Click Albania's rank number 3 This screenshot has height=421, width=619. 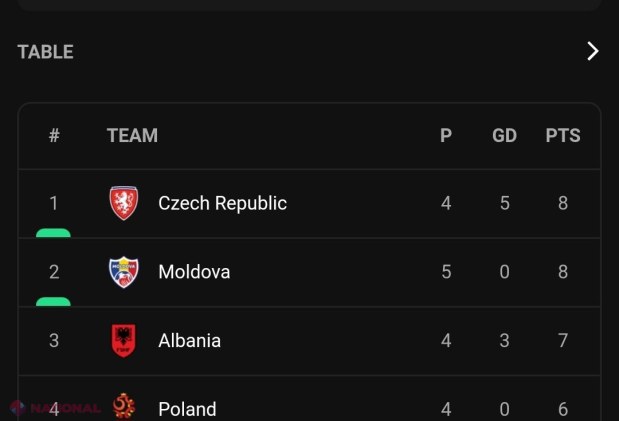click(x=54, y=341)
